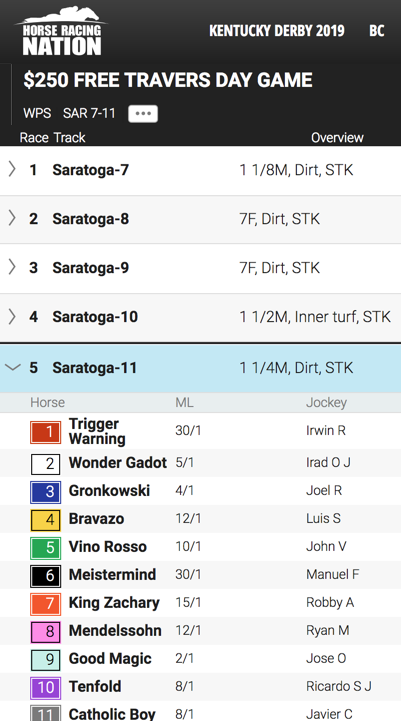Select the orange number 7 King Zachary badge
401x721 pixels.
[46, 605]
